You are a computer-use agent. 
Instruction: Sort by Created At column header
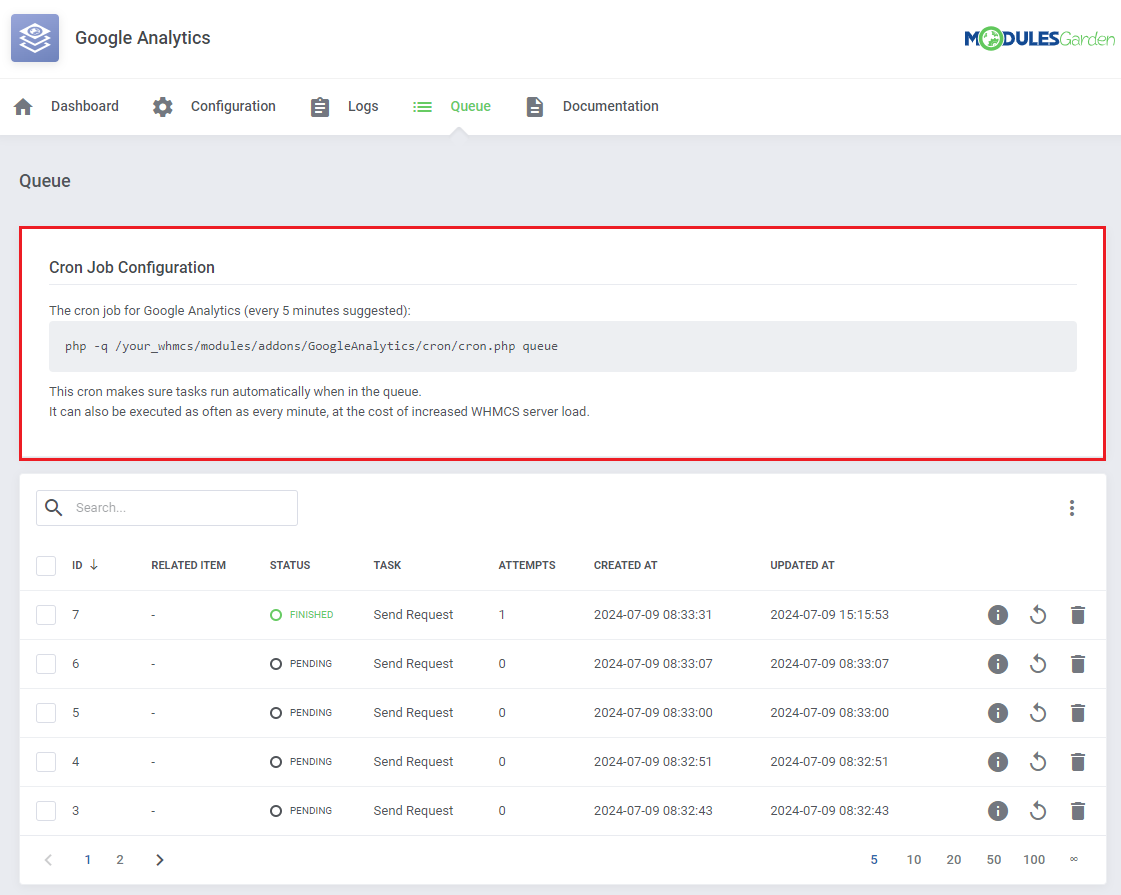tap(626, 565)
